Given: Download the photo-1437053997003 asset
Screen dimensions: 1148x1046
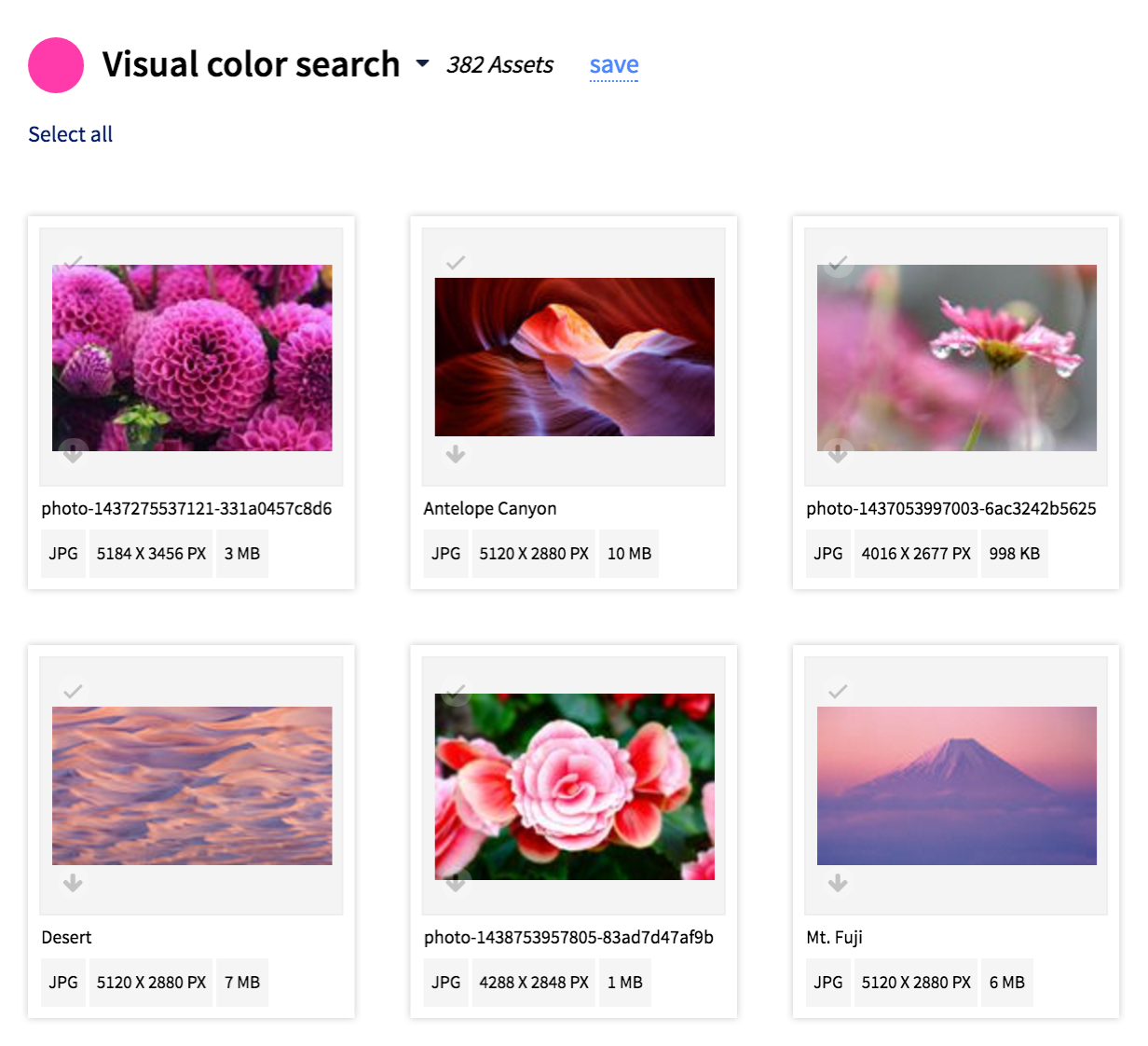Looking at the screenshot, I should 838,454.
